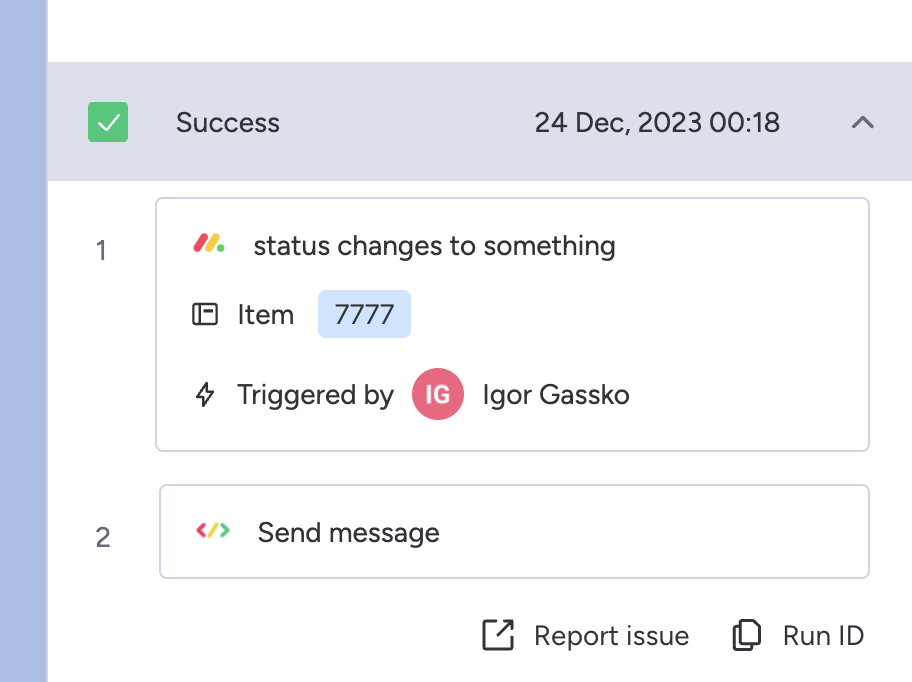
Task: Click the monday.com logo in step 1
Action: tap(209, 244)
